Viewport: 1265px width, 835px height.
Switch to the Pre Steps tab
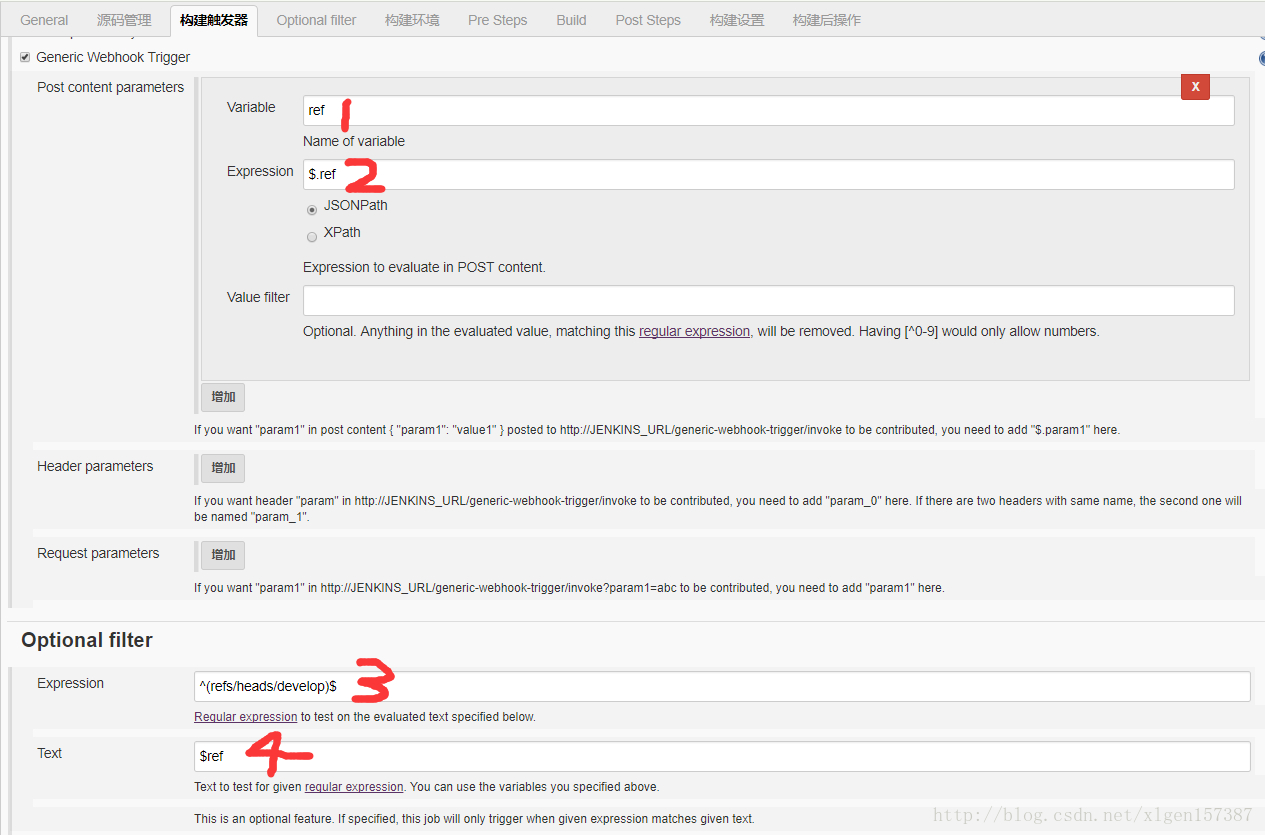497,20
